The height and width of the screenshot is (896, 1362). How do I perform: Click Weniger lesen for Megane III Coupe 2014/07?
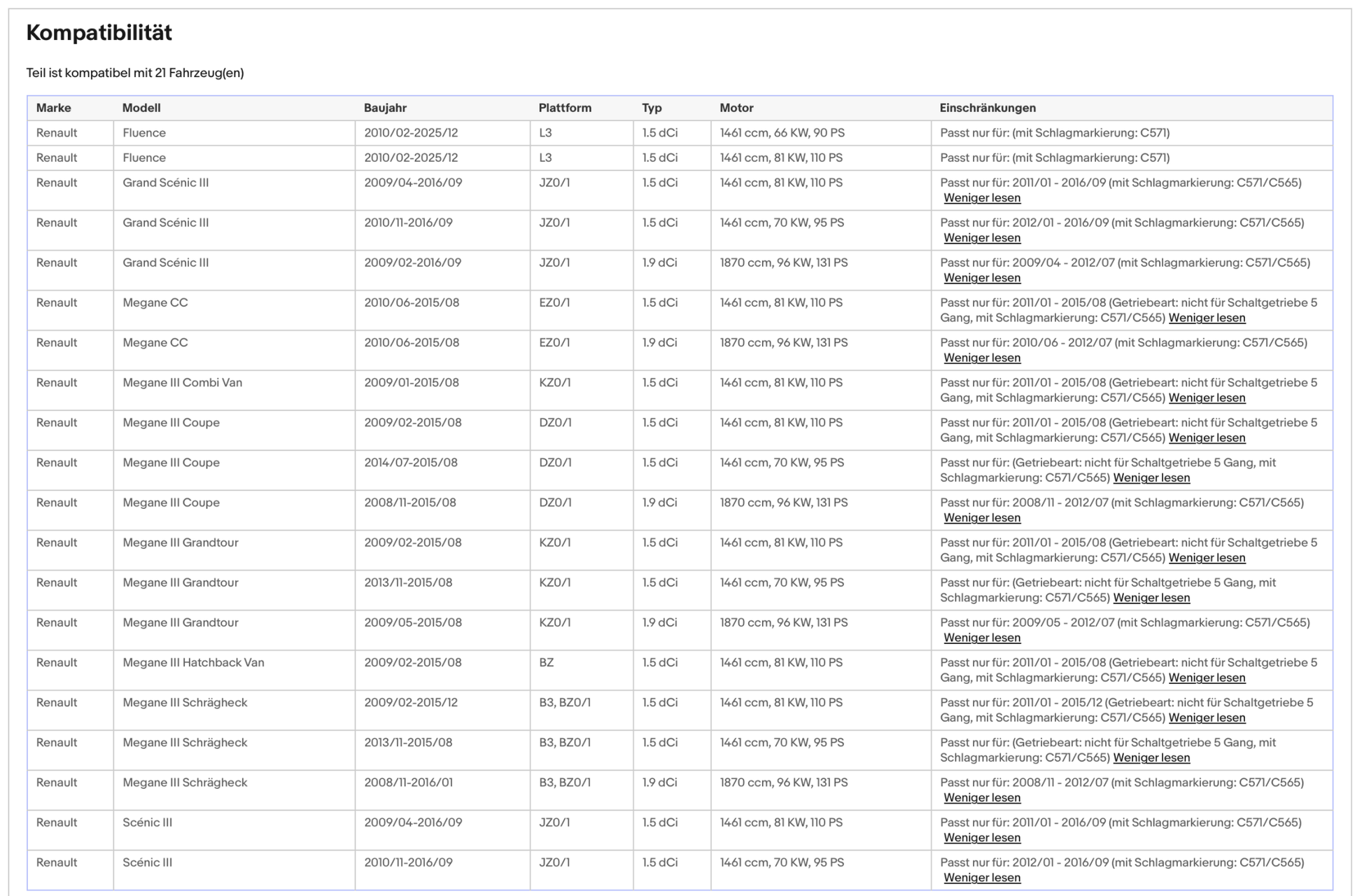(x=1151, y=477)
